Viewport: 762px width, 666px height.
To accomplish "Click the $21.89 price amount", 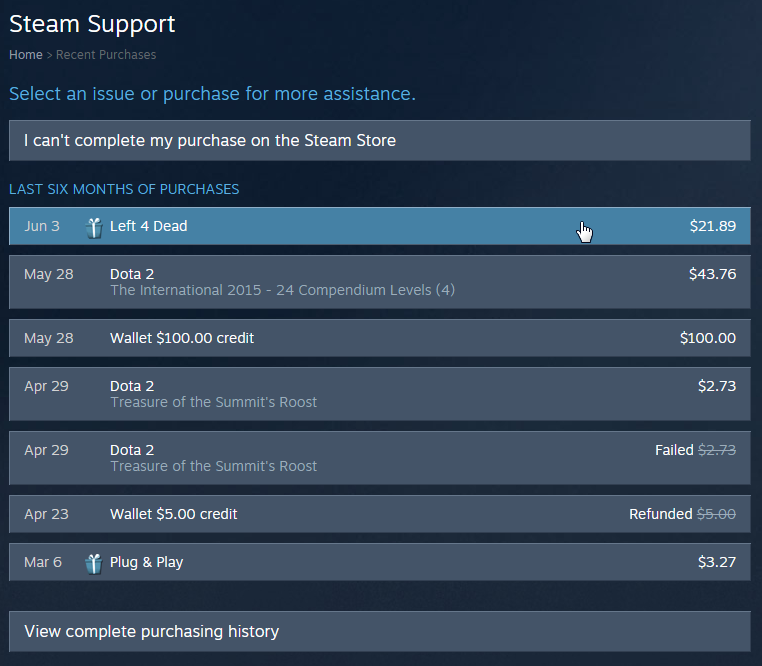I will [713, 227].
